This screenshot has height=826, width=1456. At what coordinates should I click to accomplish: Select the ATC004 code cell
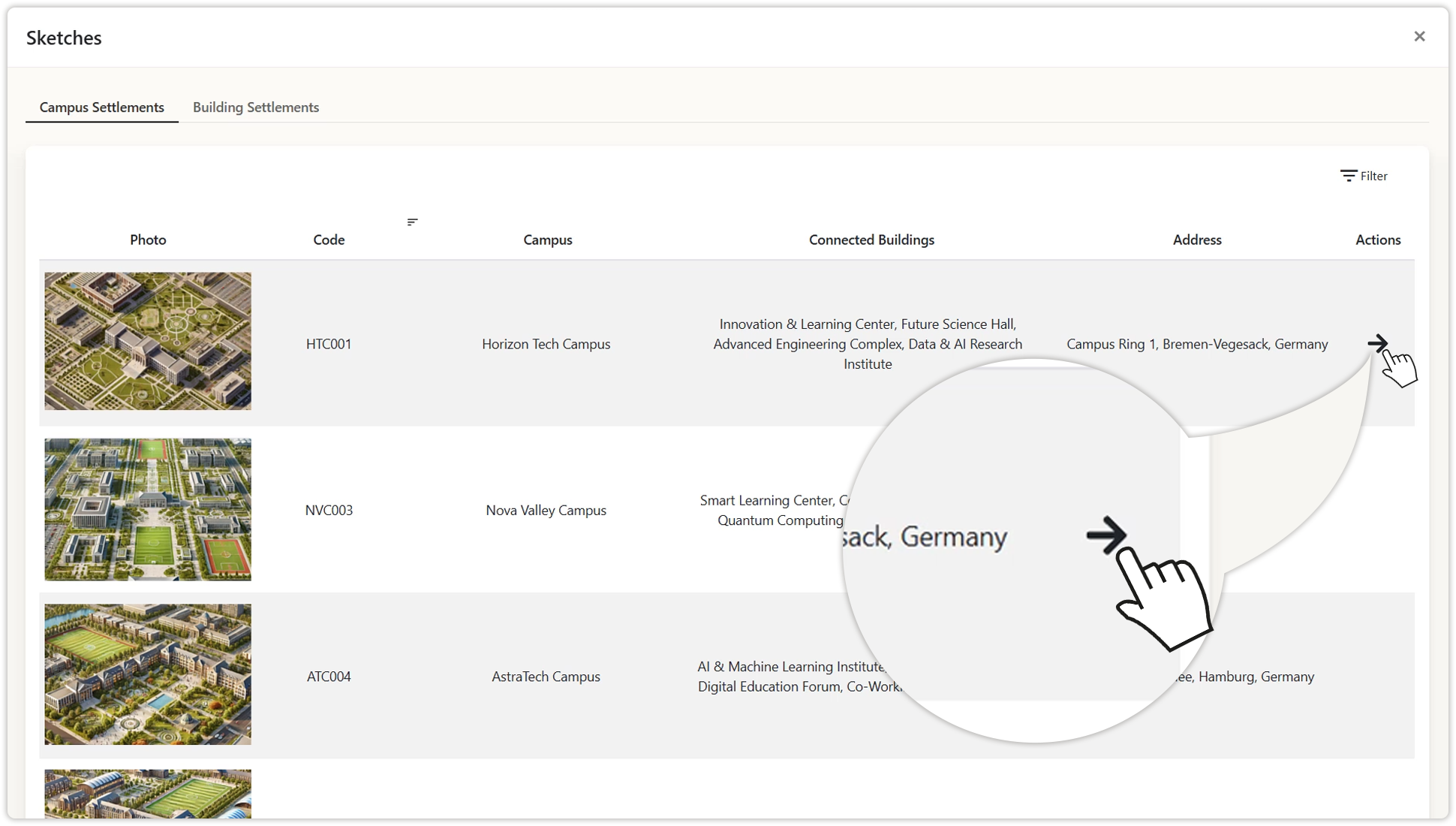click(329, 677)
